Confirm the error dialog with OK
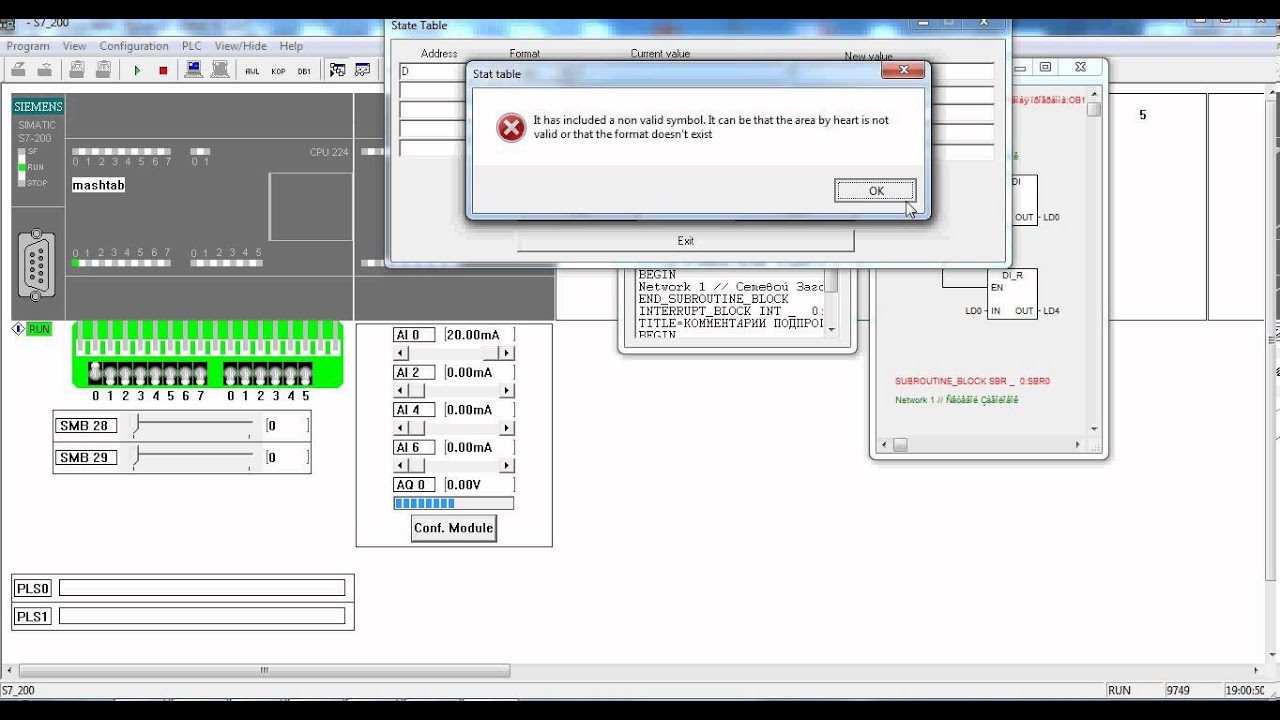Image resolution: width=1280 pixels, height=720 pixels. pos(875,191)
